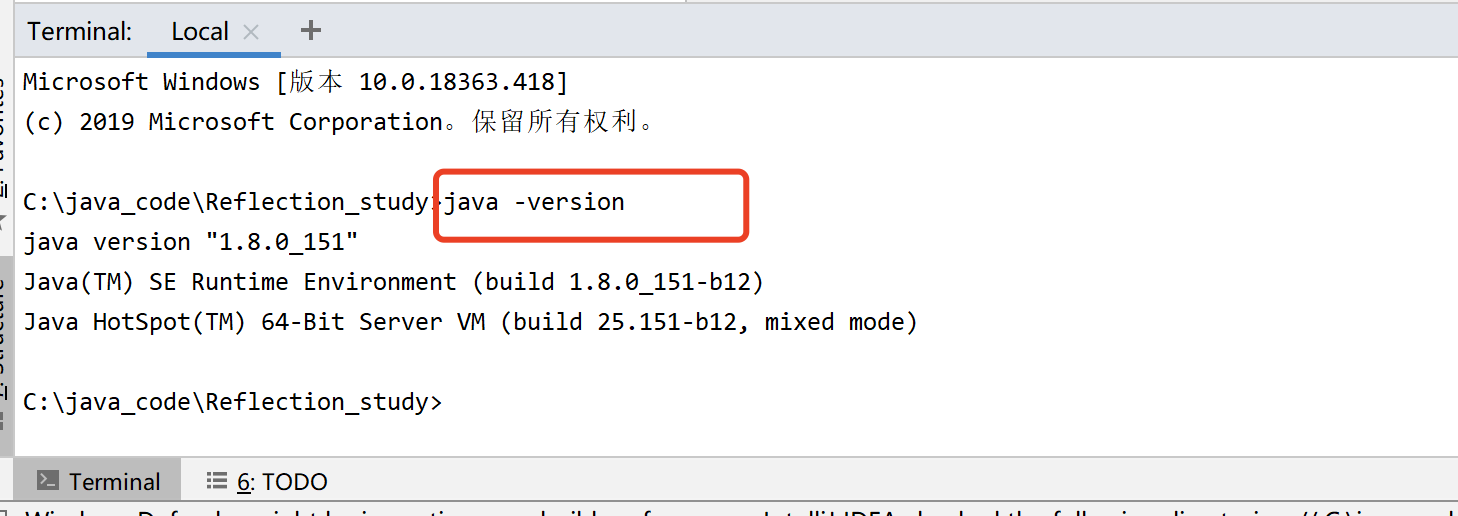Select the Local session tab
1458x516 pixels.
coord(200,32)
